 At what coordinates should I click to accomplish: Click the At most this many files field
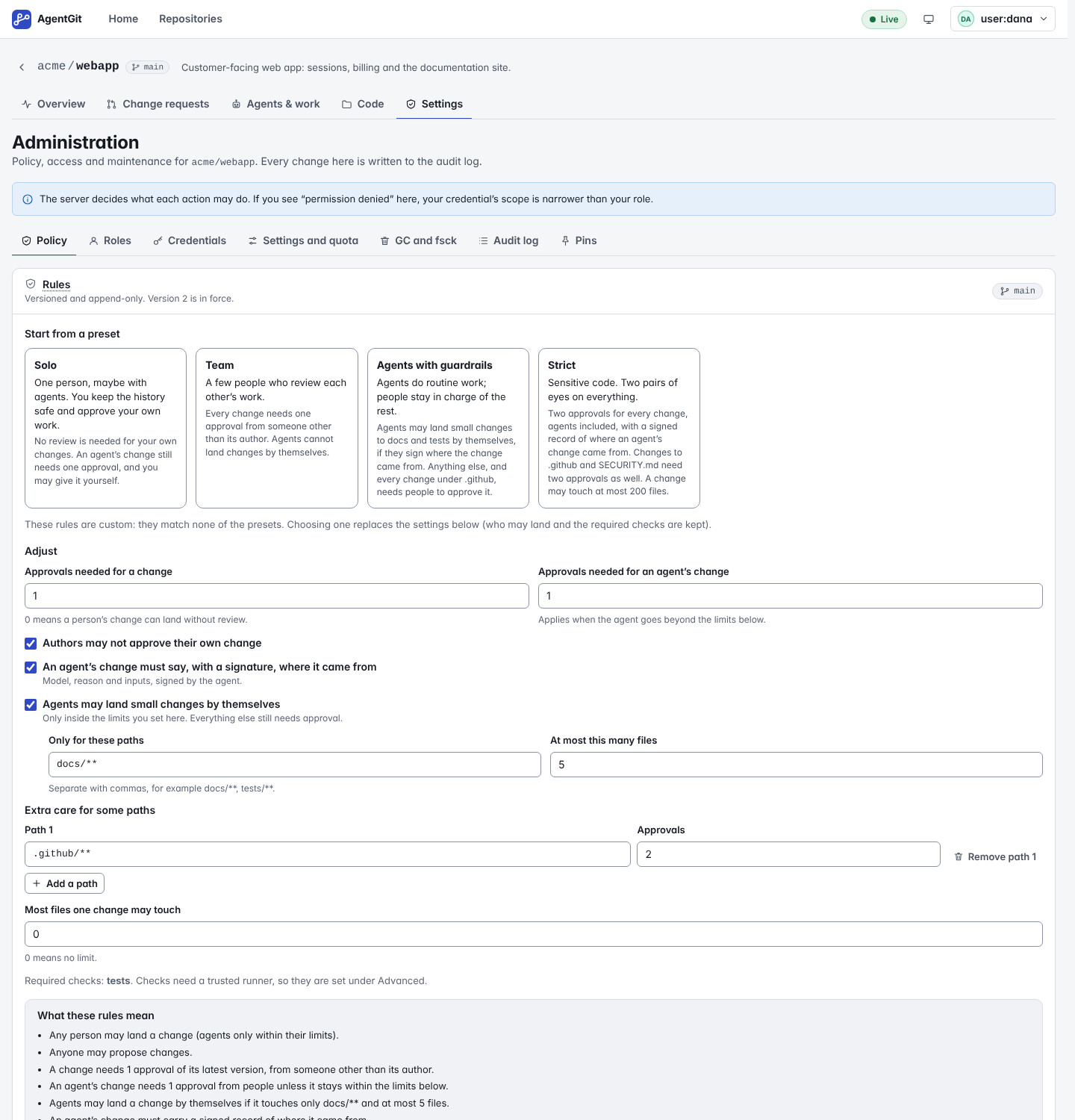797,765
